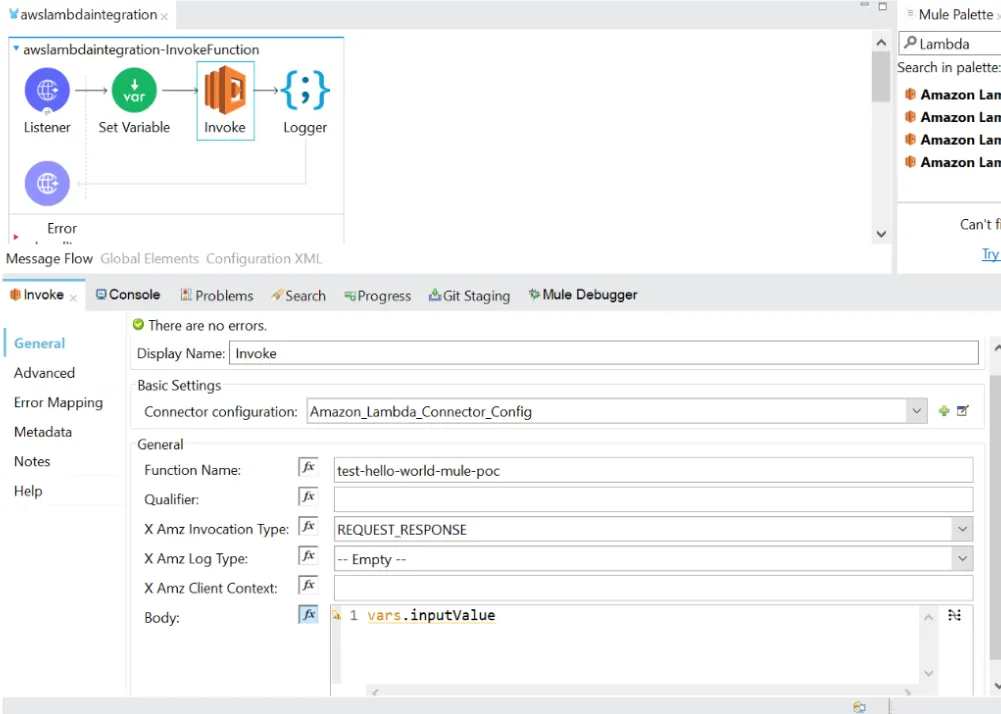Click the Function Name input field
This screenshot has height=714, width=1001.
point(653,470)
